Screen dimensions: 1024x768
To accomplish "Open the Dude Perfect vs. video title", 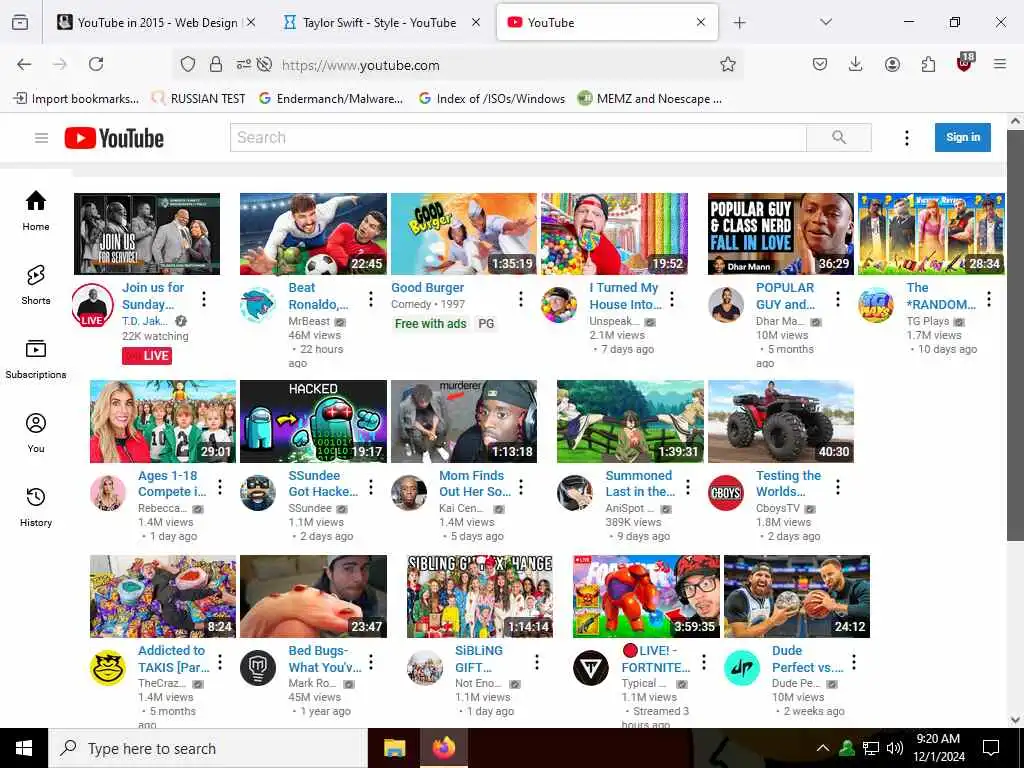I will tap(808, 659).
